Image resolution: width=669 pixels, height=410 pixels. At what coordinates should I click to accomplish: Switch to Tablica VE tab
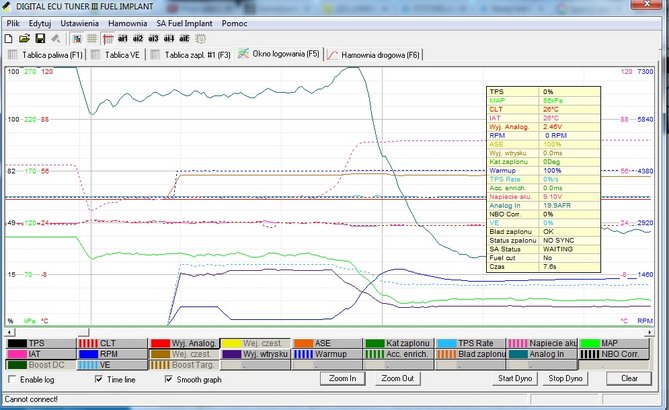point(116,55)
